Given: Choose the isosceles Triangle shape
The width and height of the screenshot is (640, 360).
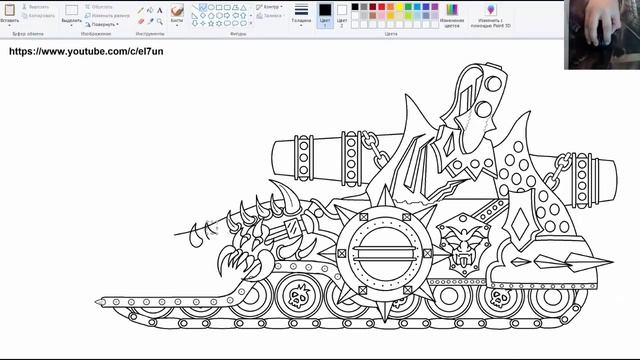Looking at the screenshot, I should tap(243, 7).
